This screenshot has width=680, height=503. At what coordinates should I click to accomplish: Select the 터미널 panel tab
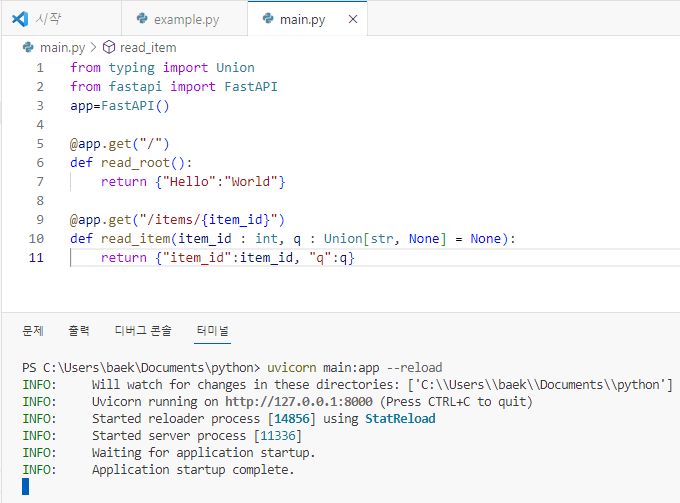(x=212, y=331)
